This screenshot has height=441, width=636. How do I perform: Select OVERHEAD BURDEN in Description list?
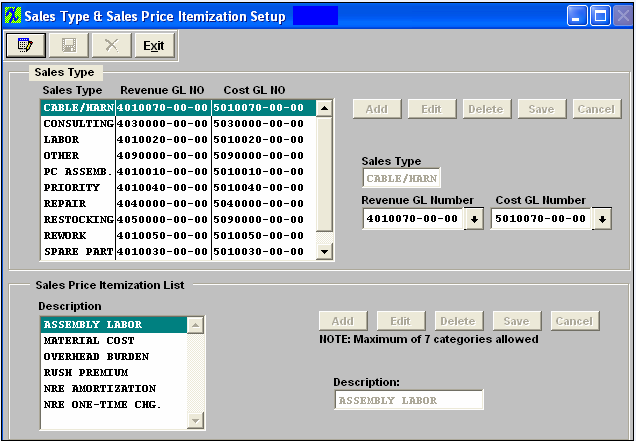pyautogui.click(x=114, y=357)
